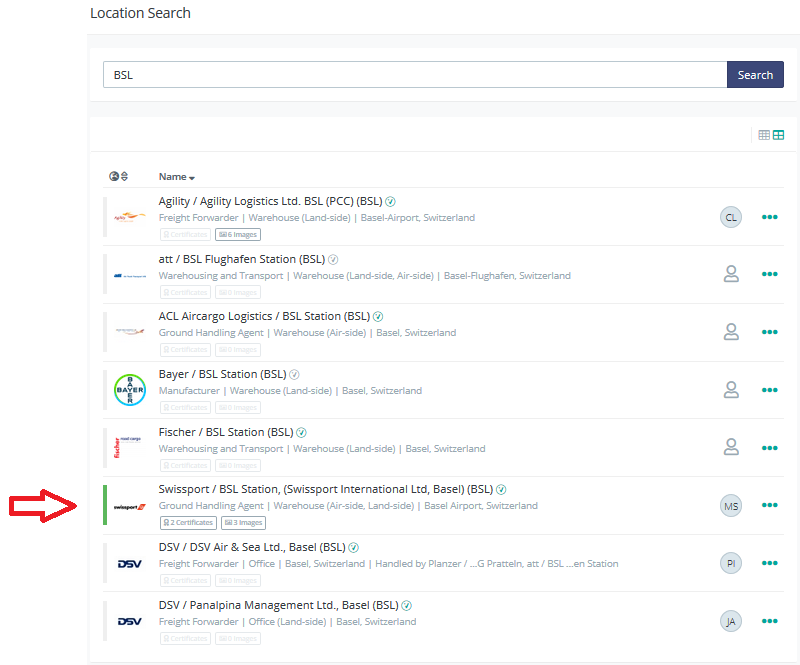The height and width of the screenshot is (665, 800).
Task: Click verified checkmark beside Swissport BSL Station
Action: (x=501, y=489)
